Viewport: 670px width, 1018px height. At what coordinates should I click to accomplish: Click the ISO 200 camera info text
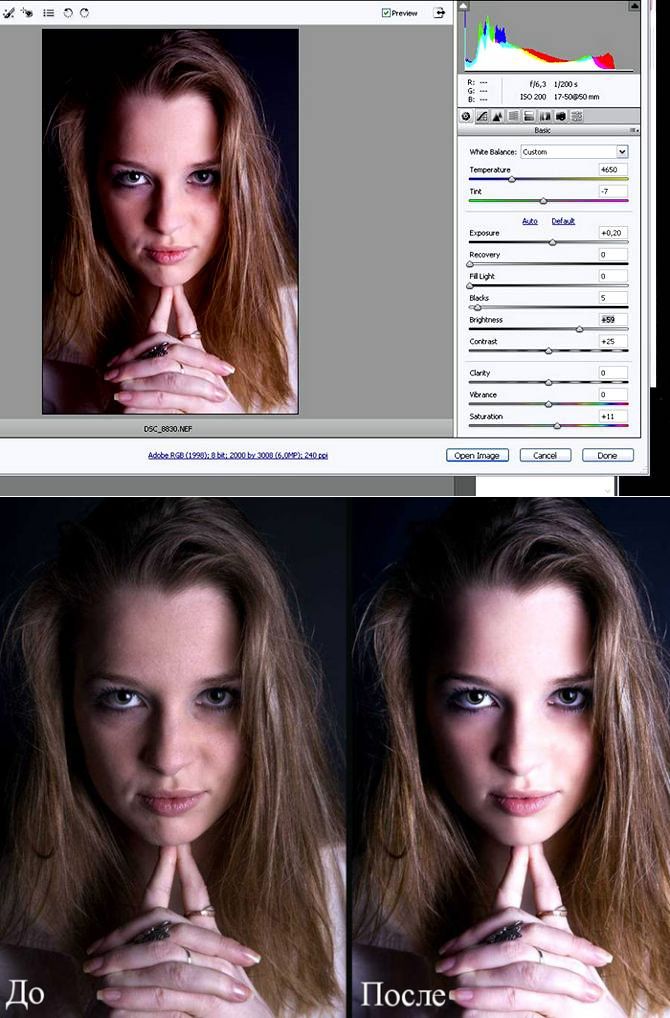pyautogui.click(x=533, y=97)
